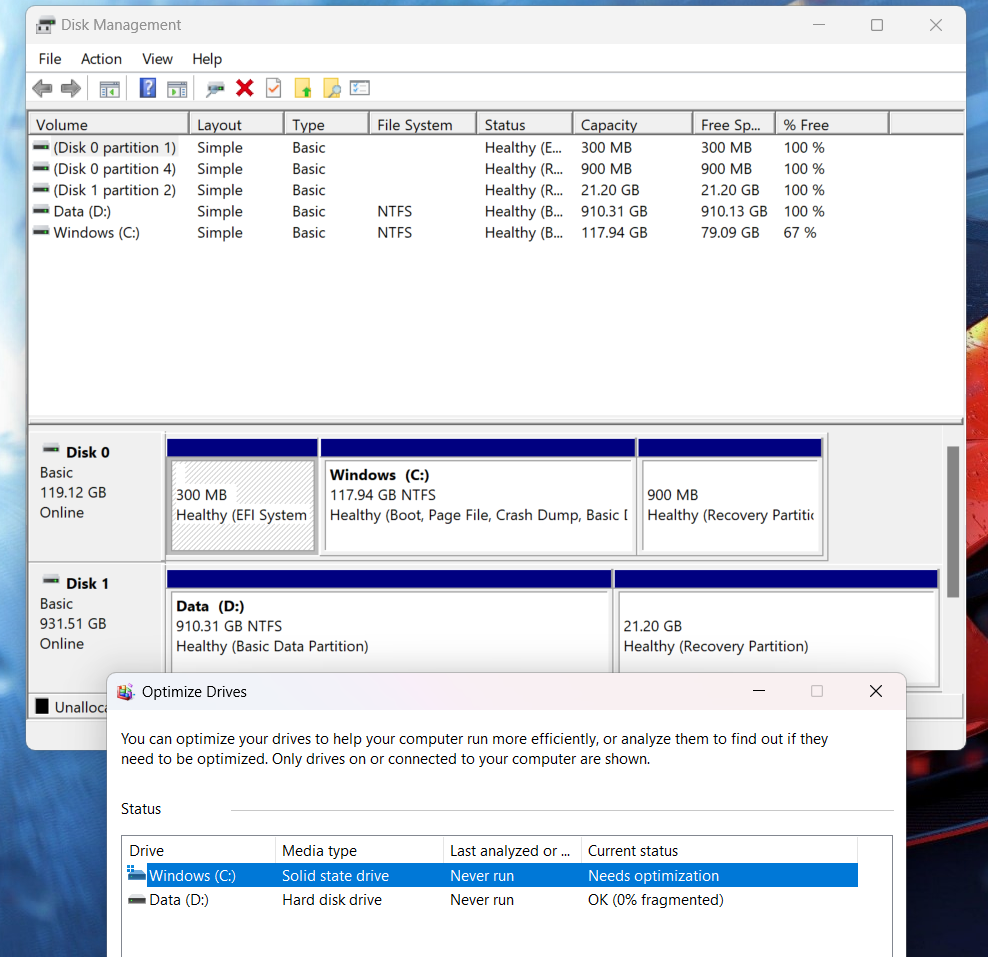Viewport: 988px width, 957px height.
Task: Sort by the Capacity column header
Action: (x=633, y=125)
